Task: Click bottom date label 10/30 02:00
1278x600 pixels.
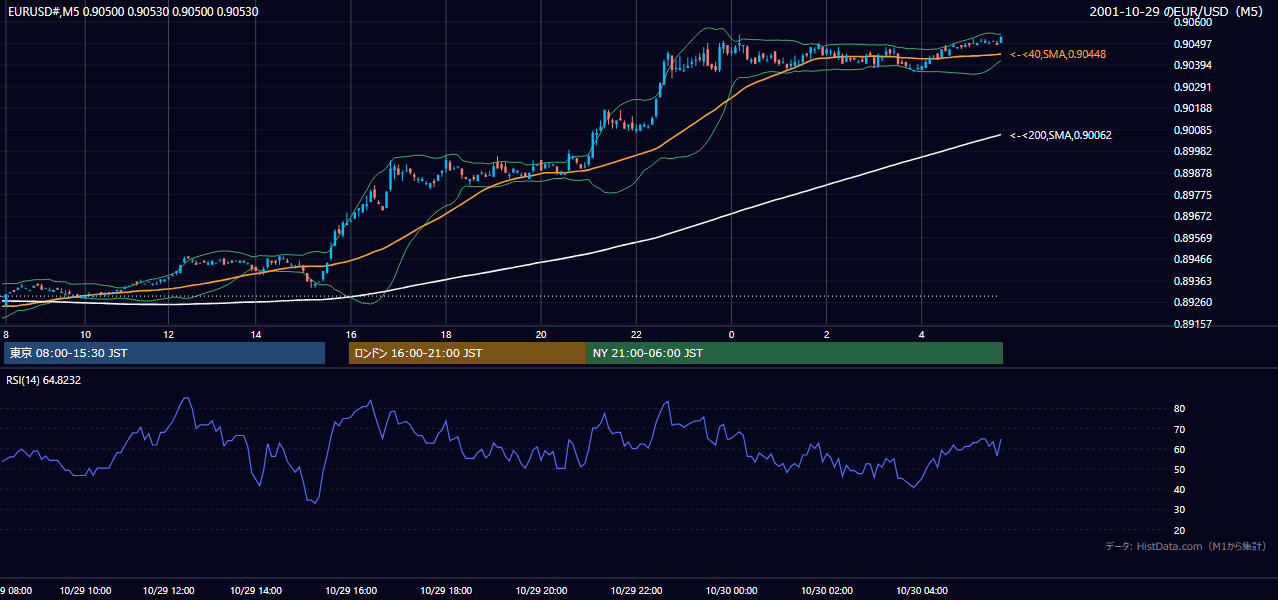Action: pos(826,591)
